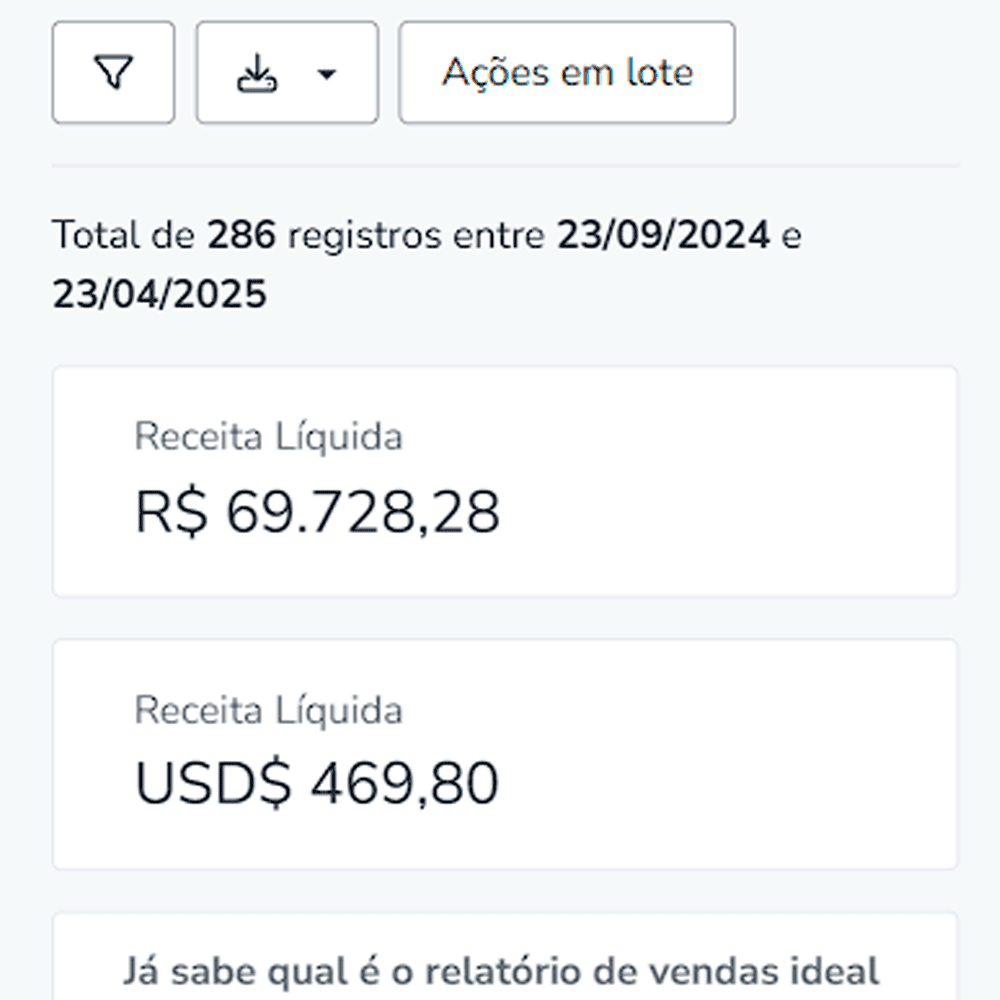
Task: Click the R$ currency symbol
Action: [x=171, y=513]
